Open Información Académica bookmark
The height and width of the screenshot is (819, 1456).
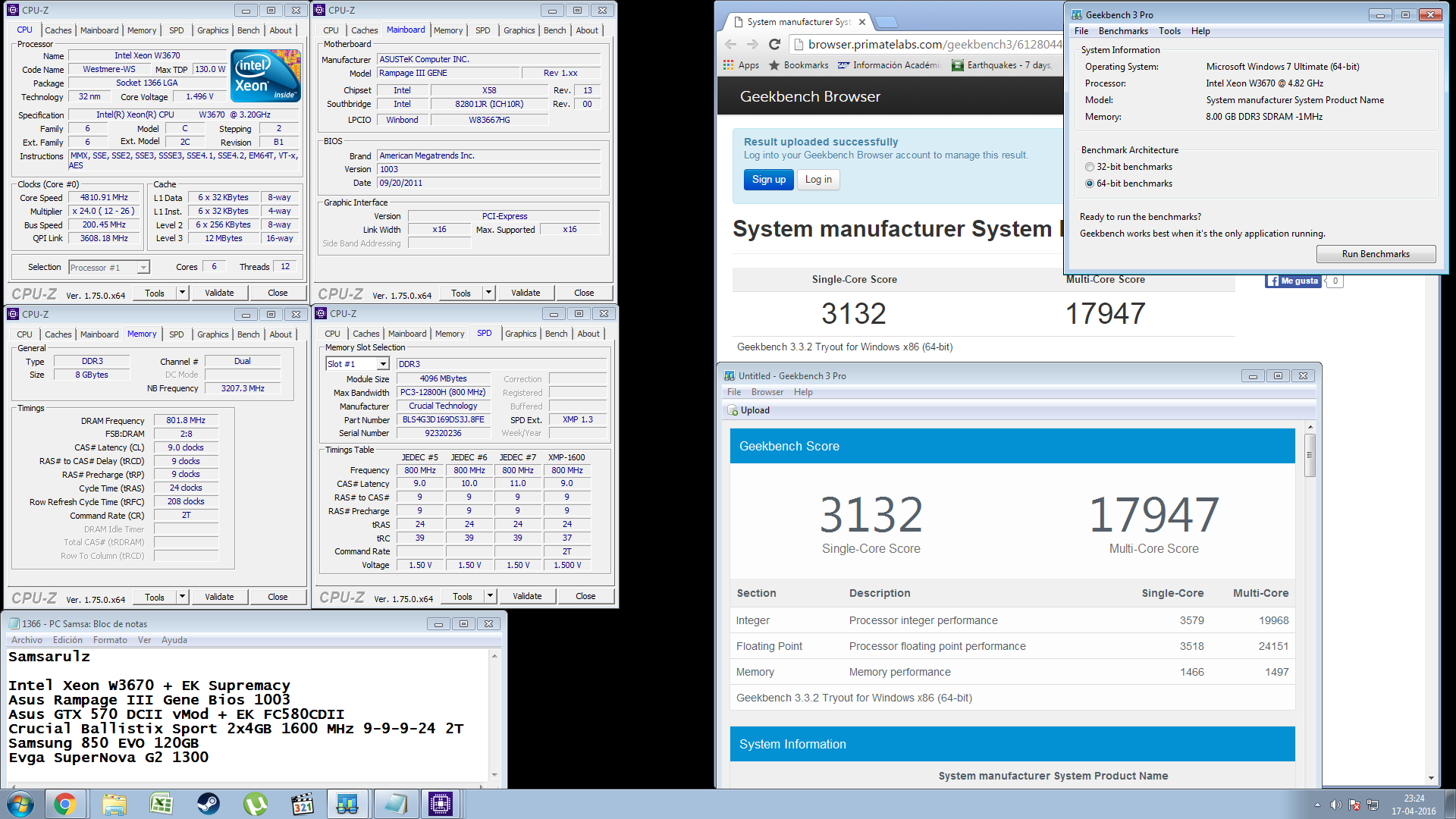(890, 65)
